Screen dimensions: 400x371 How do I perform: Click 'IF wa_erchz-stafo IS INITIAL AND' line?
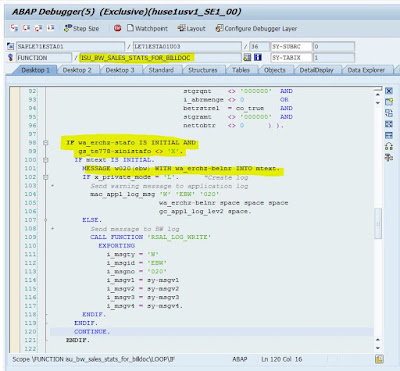pyautogui.click(x=131, y=143)
